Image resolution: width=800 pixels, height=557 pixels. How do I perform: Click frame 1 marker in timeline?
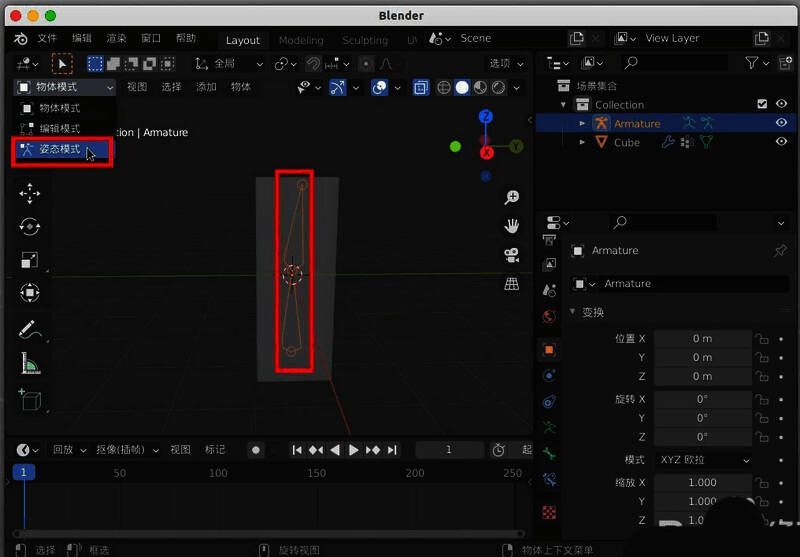23,472
